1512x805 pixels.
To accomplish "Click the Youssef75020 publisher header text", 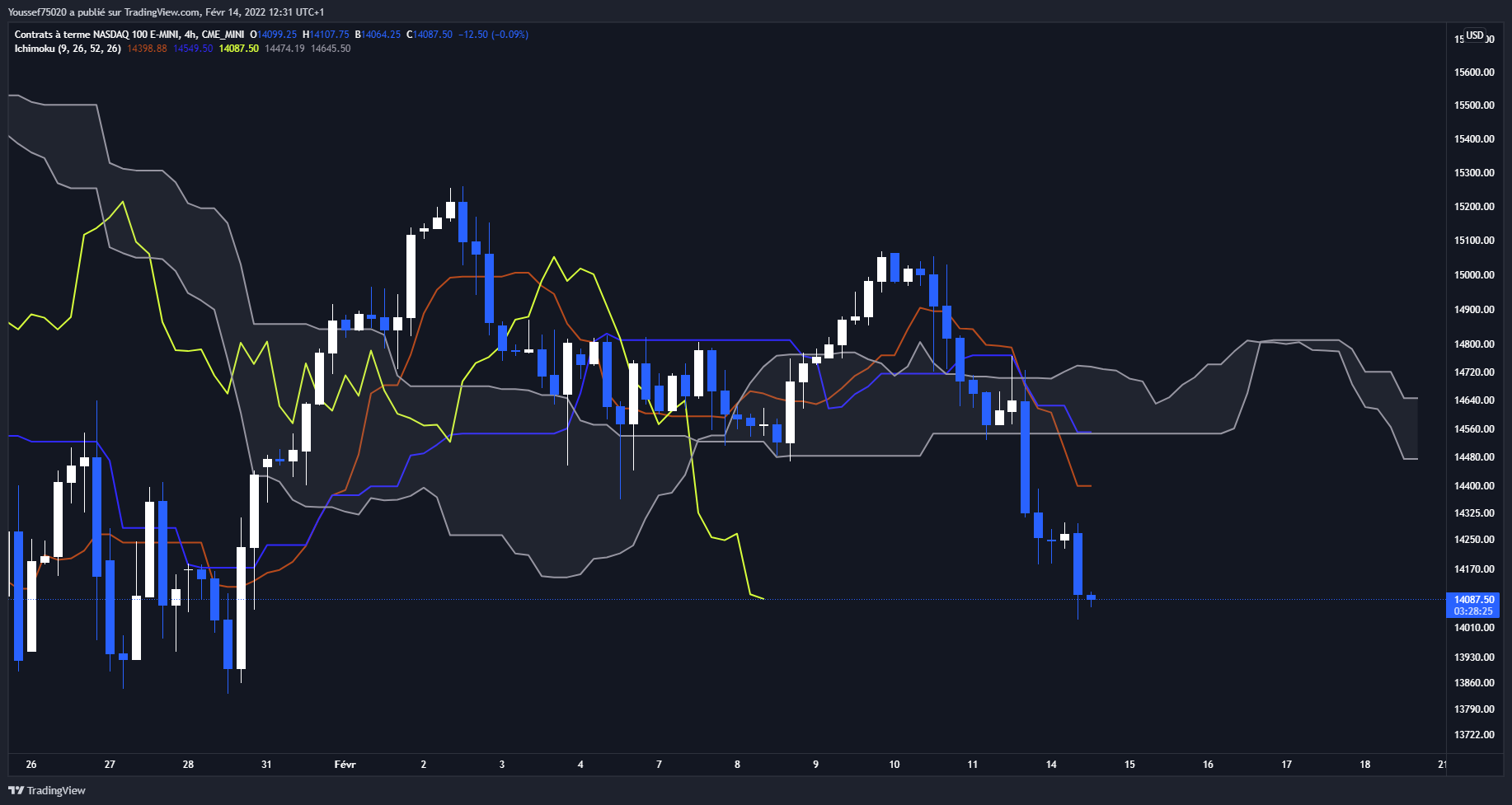I will [37, 12].
